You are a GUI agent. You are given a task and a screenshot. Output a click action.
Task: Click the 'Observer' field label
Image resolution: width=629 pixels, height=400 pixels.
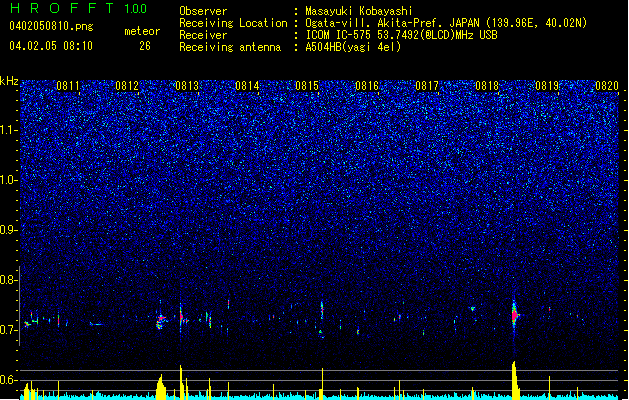point(203,11)
